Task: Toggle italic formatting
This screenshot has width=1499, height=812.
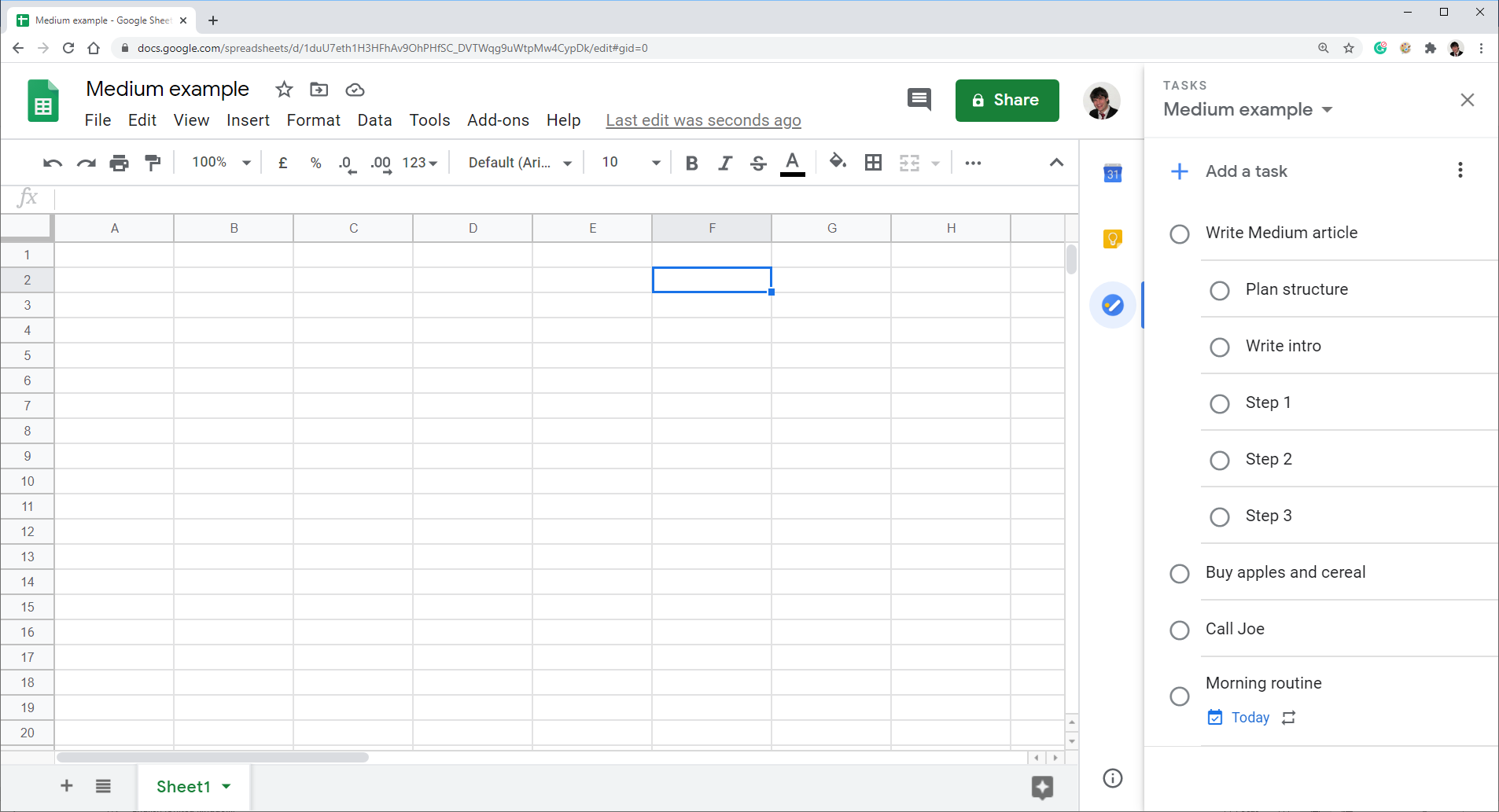Action: tap(724, 163)
